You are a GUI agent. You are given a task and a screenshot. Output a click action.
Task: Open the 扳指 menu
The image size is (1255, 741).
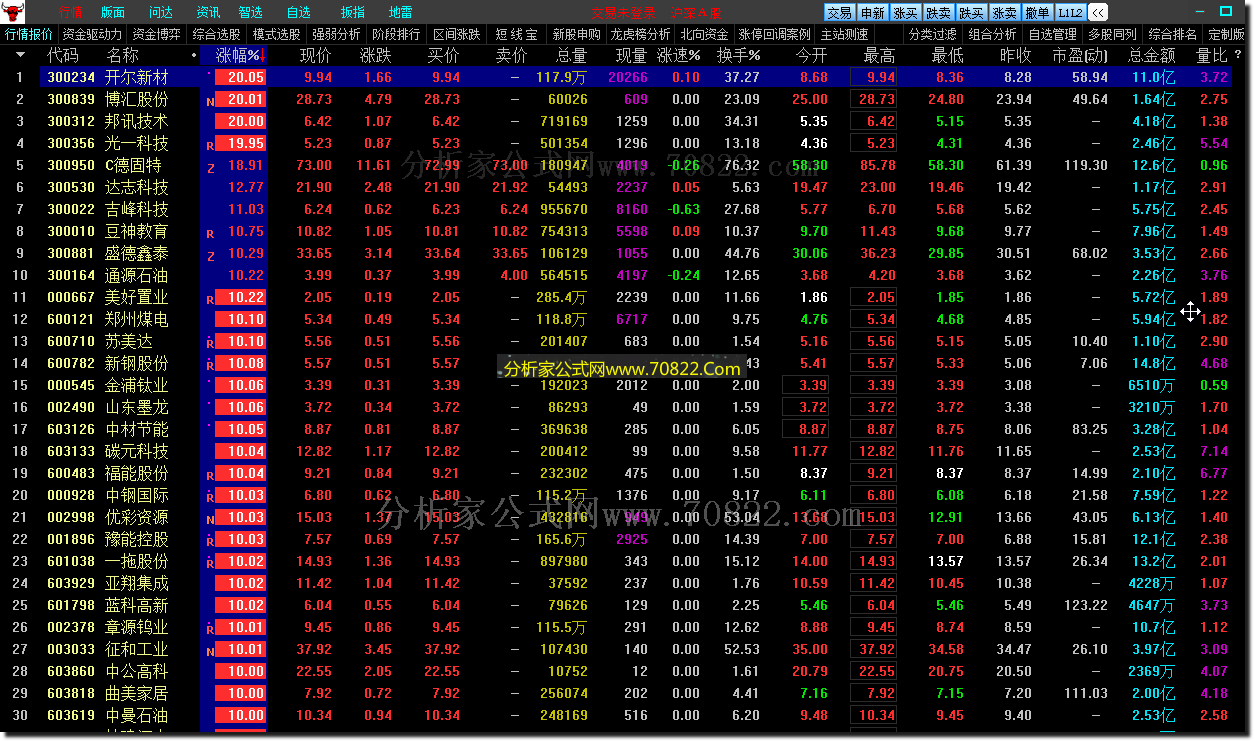point(353,13)
